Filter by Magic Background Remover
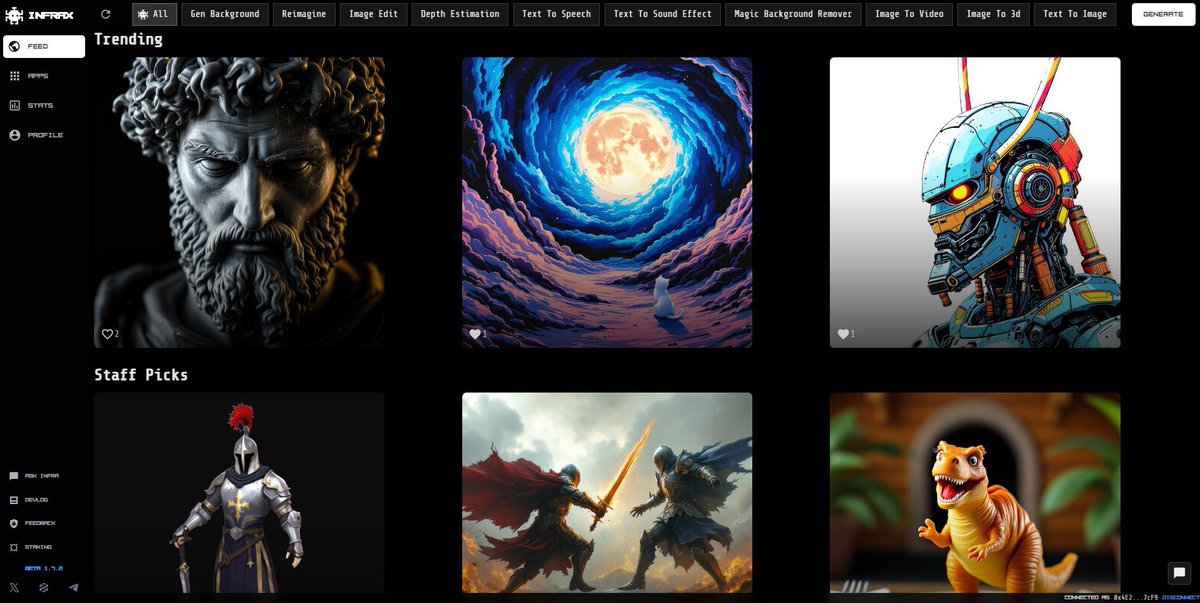 click(x=793, y=14)
